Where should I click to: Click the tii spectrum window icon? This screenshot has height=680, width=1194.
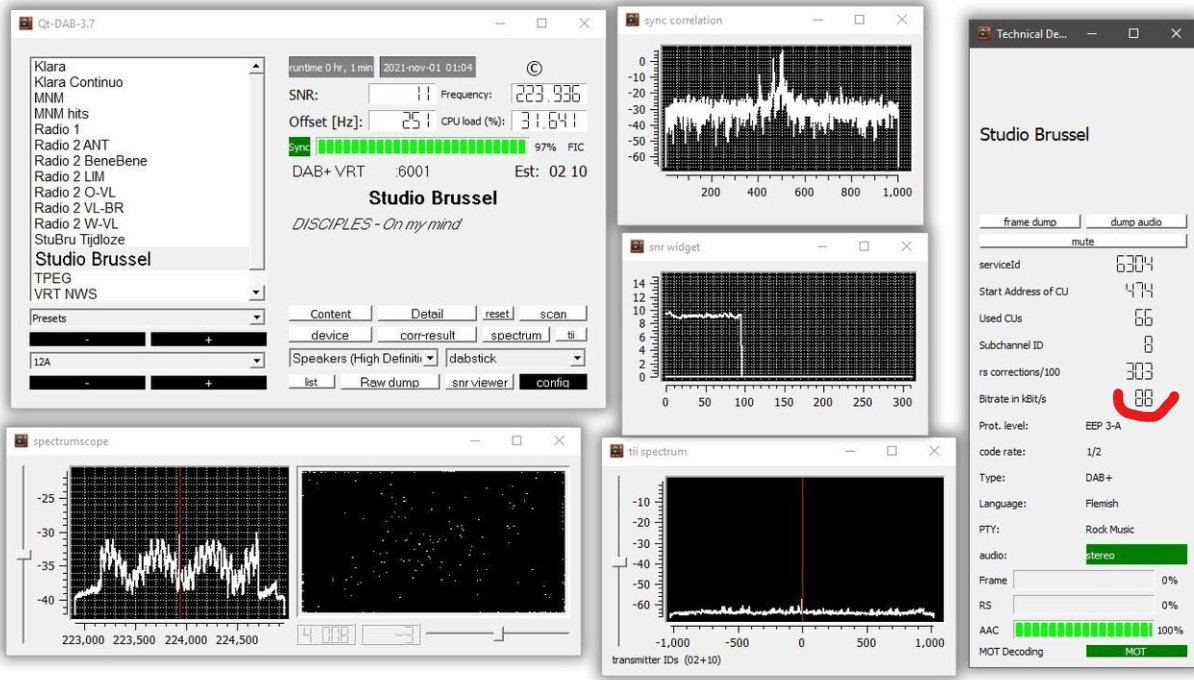617,452
